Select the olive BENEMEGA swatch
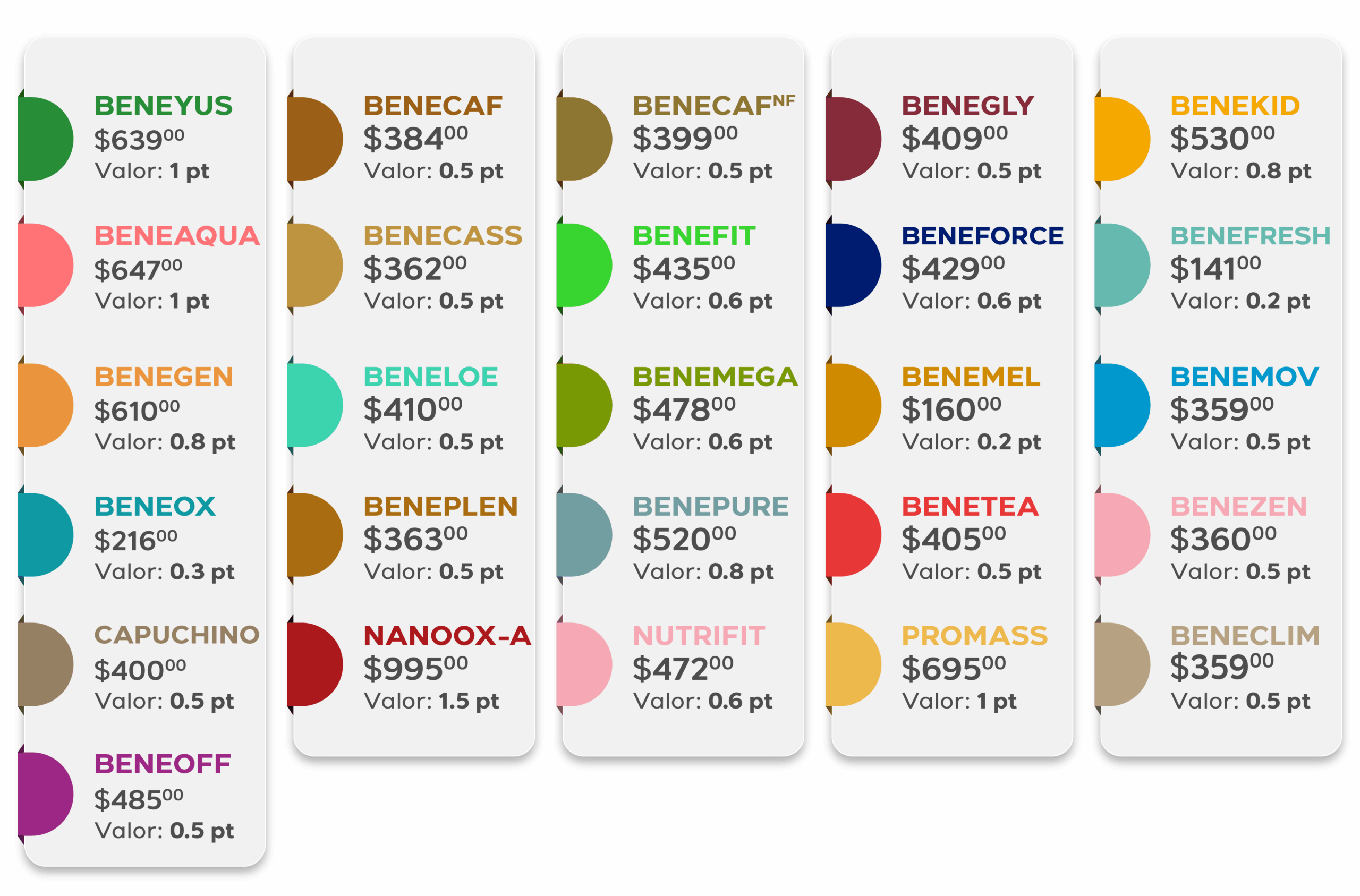 [584, 405]
